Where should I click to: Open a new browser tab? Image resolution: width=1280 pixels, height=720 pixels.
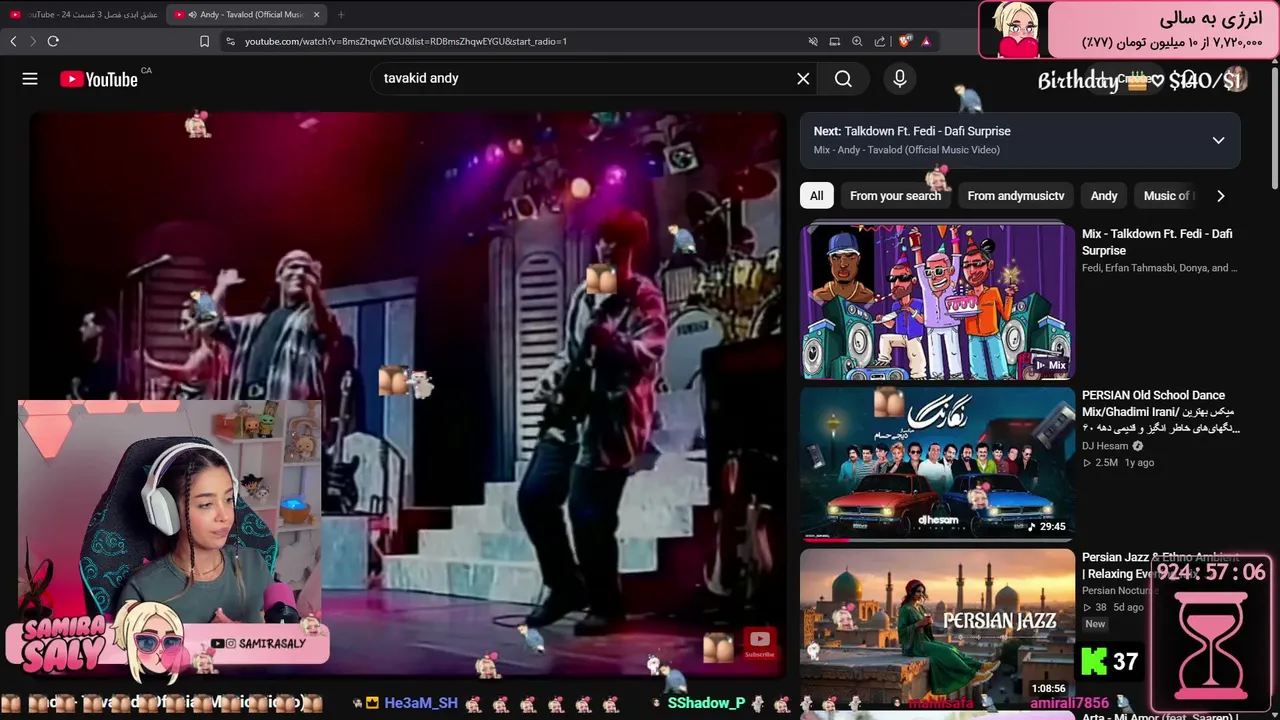(x=341, y=14)
